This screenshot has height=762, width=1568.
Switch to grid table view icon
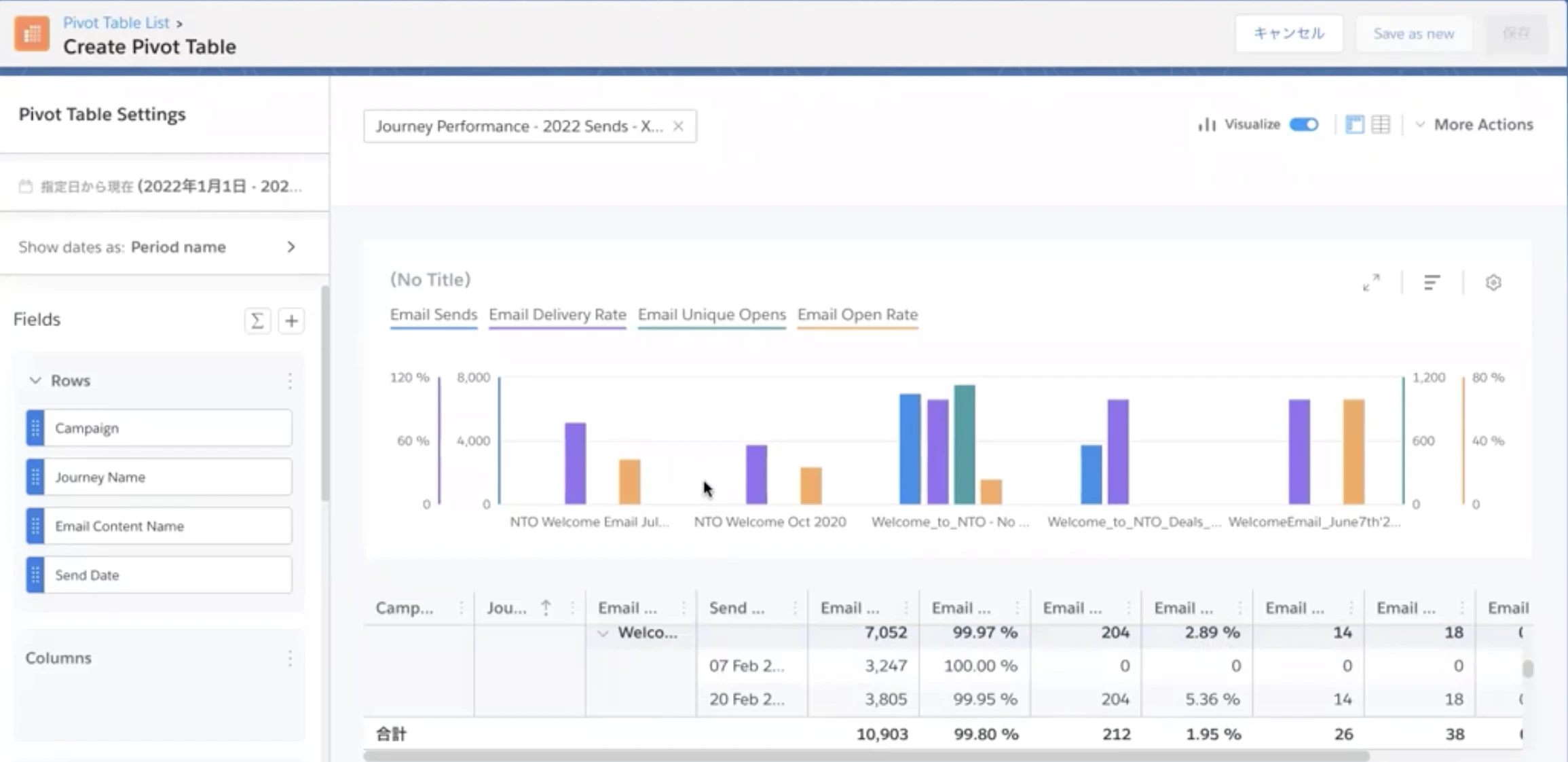pos(1381,124)
